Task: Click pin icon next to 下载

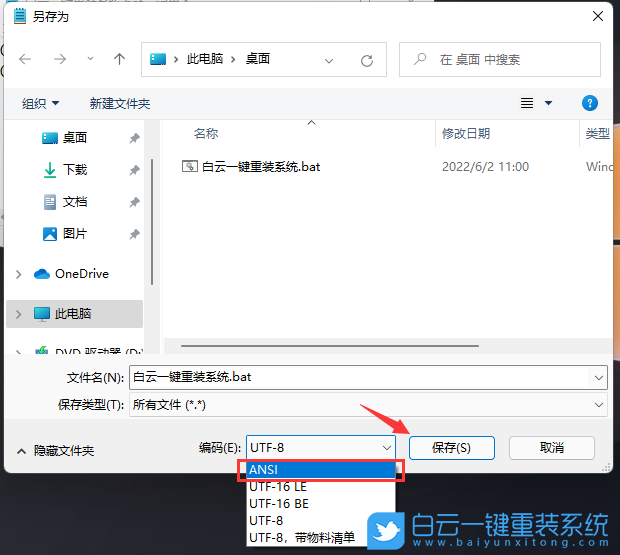Action: tap(134, 170)
